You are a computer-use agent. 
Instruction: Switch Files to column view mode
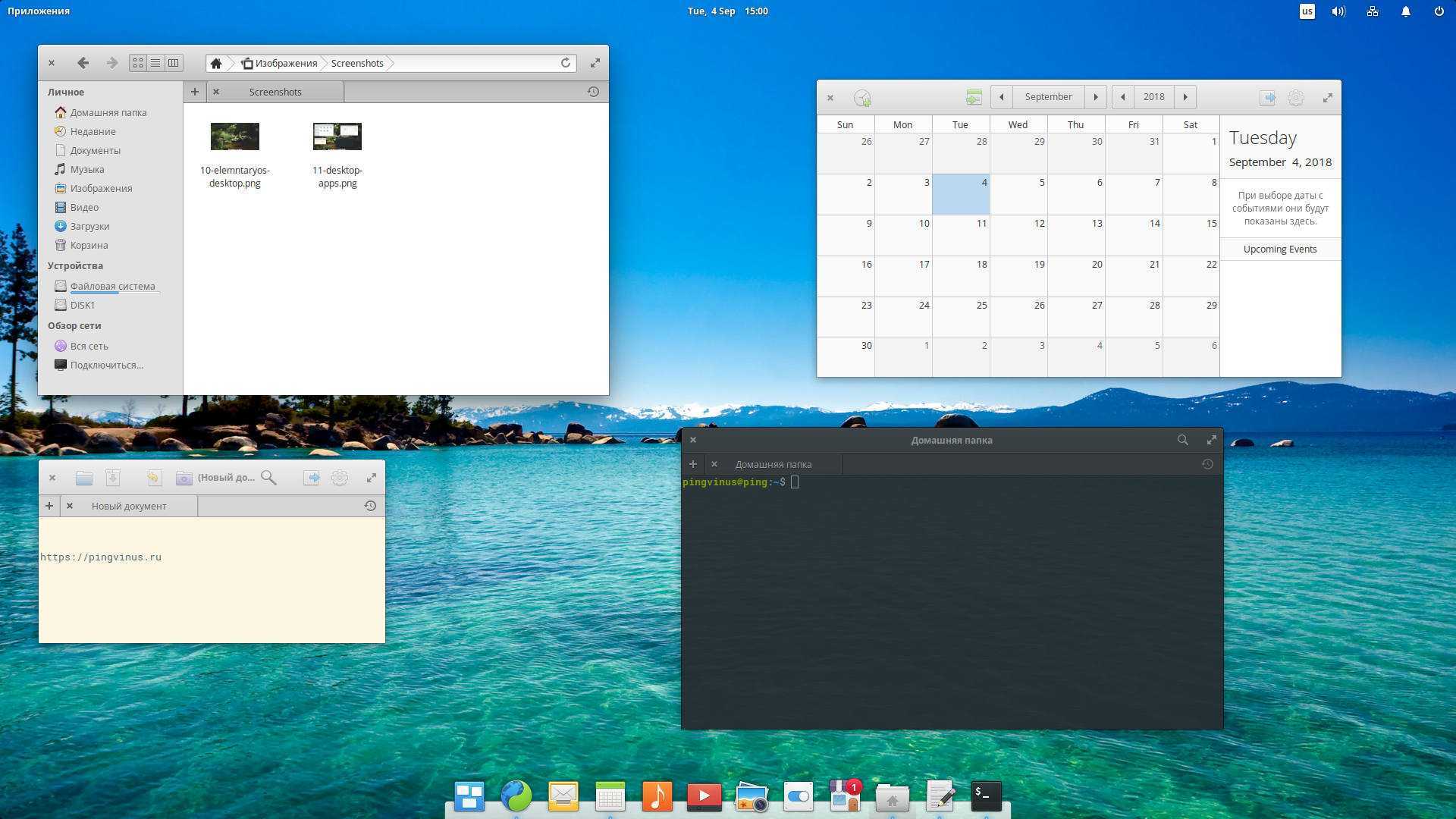pos(174,63)
